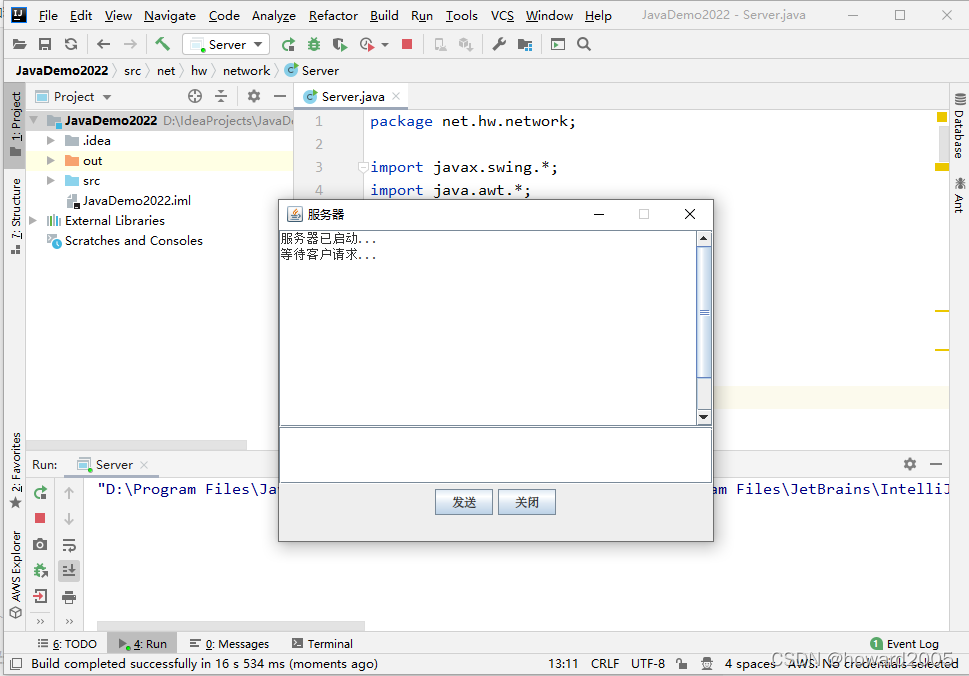Open the VCS menu
Screen dimensions: 969x676
coord(502,15)
